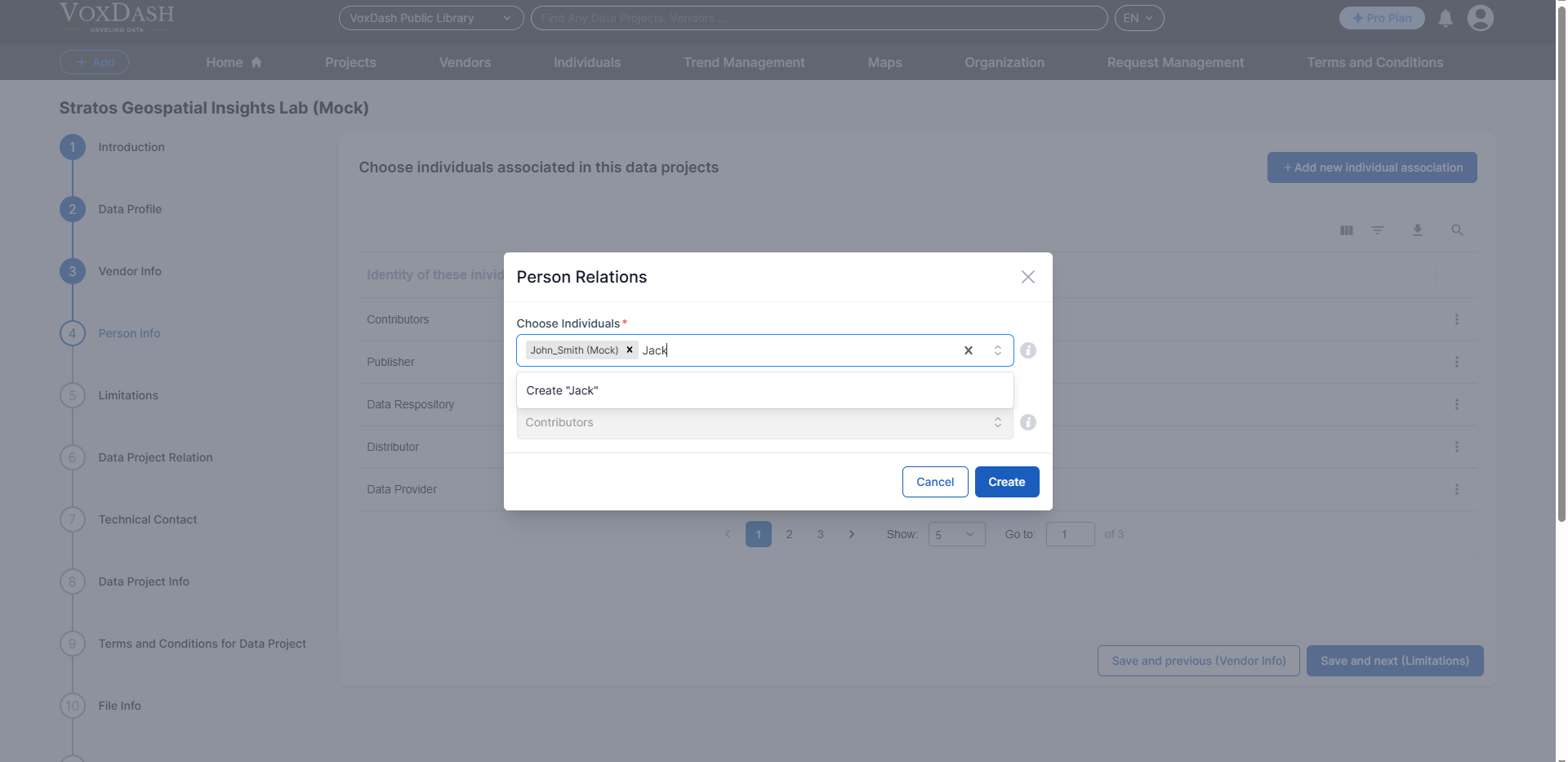The height and width of the screenshot is (762, 1568).
Task: Click previous page arrow
Action: click(x=728, y=534)
